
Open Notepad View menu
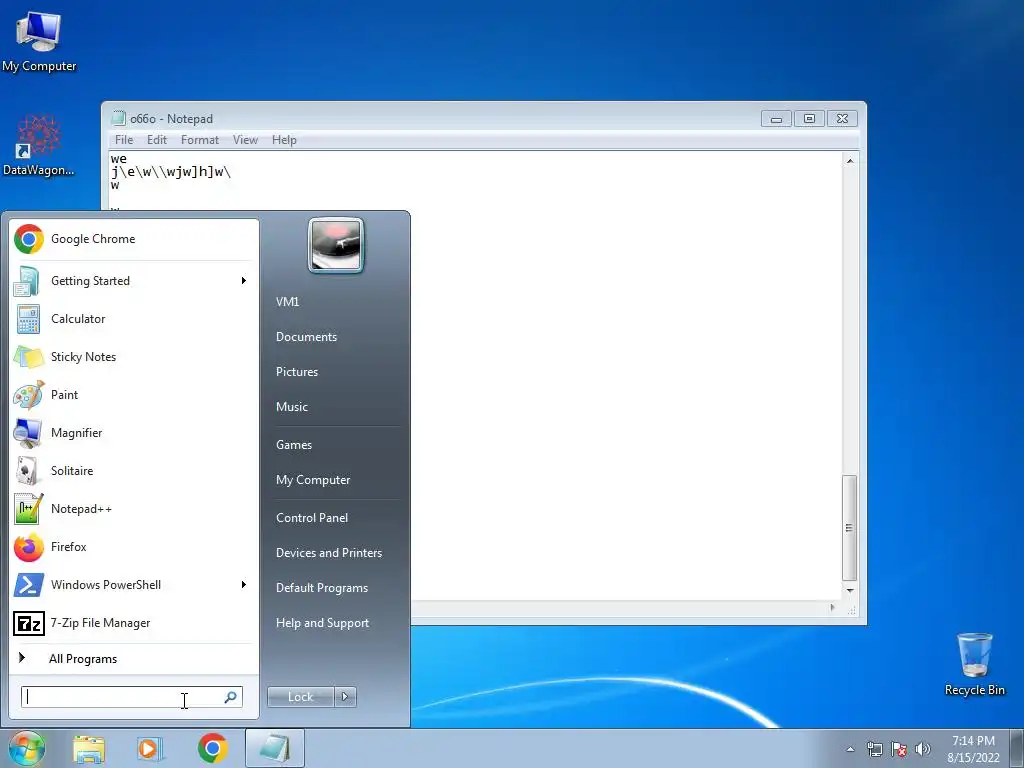(246, 140)
